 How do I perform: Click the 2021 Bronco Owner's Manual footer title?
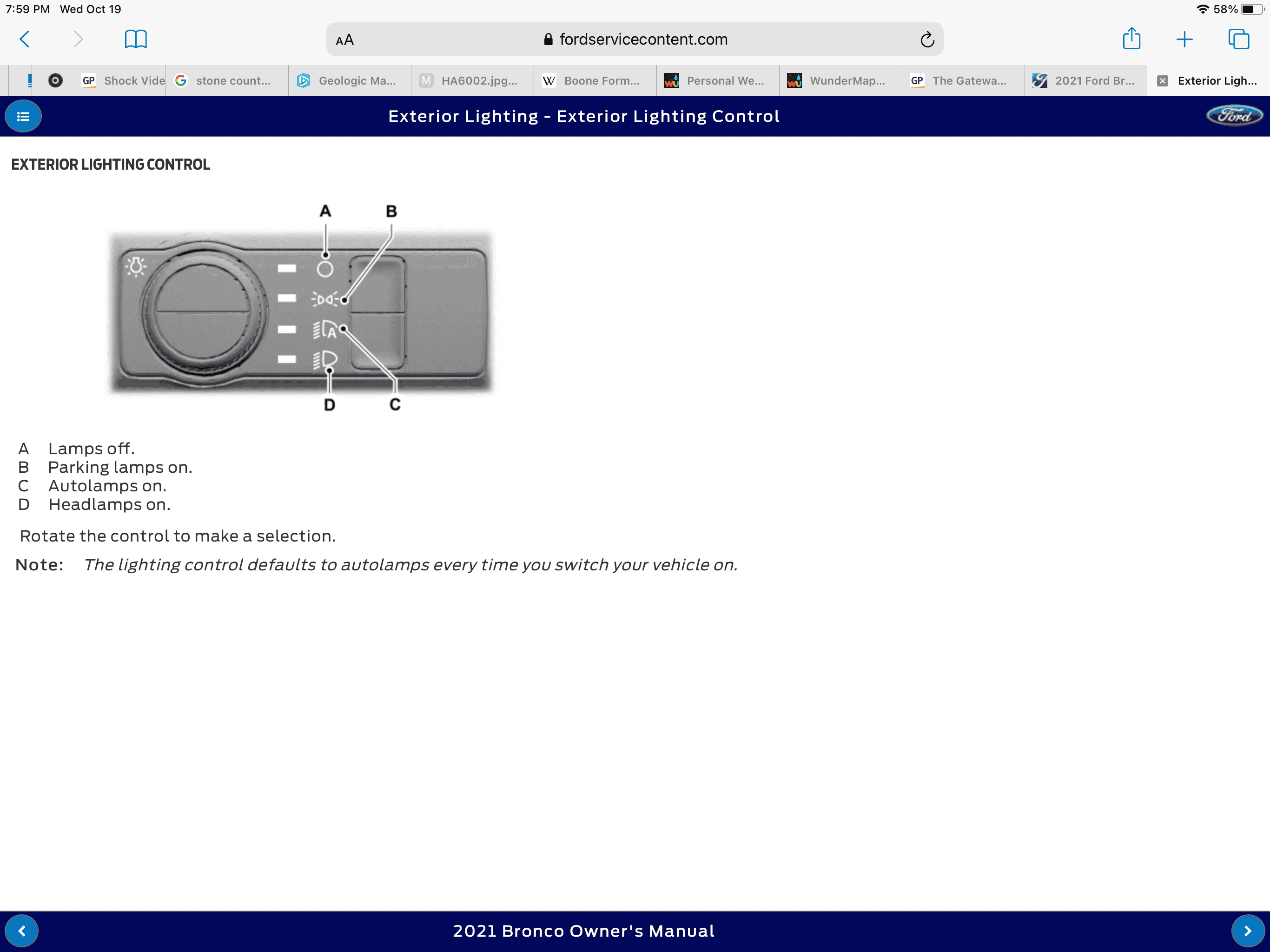tap(583, 931)
